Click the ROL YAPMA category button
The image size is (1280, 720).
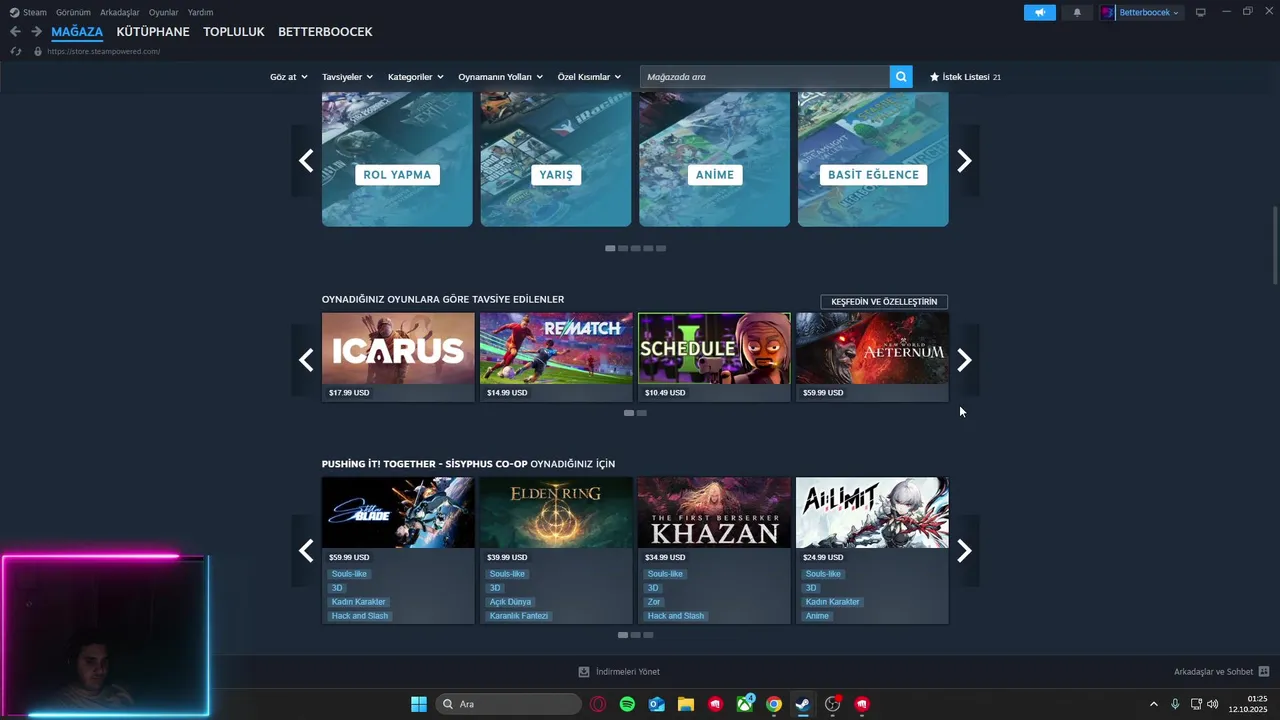(397, 174)
